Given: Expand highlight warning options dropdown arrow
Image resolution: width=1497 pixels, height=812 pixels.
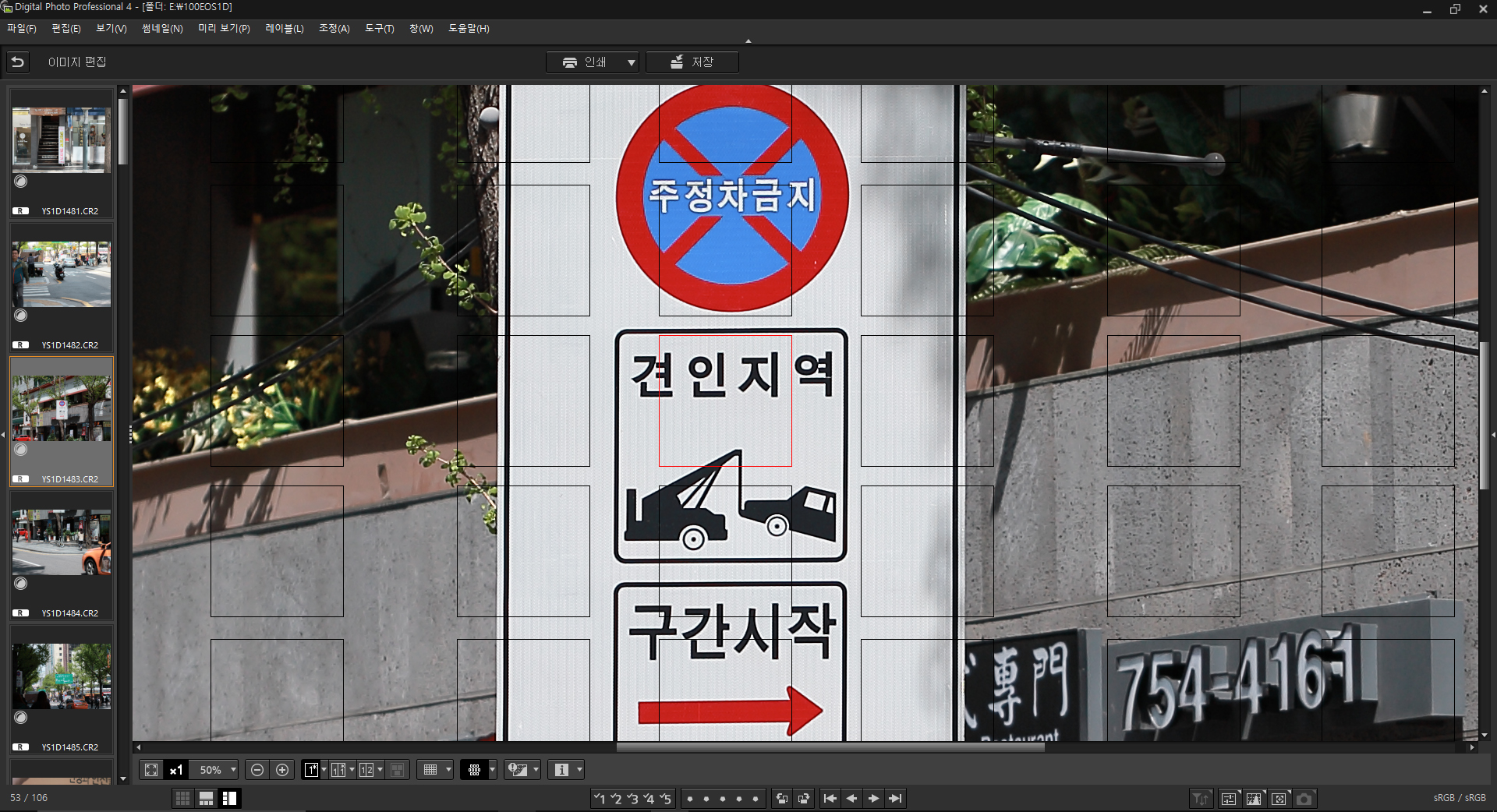Looking at the screenshot, I should 536,770.
